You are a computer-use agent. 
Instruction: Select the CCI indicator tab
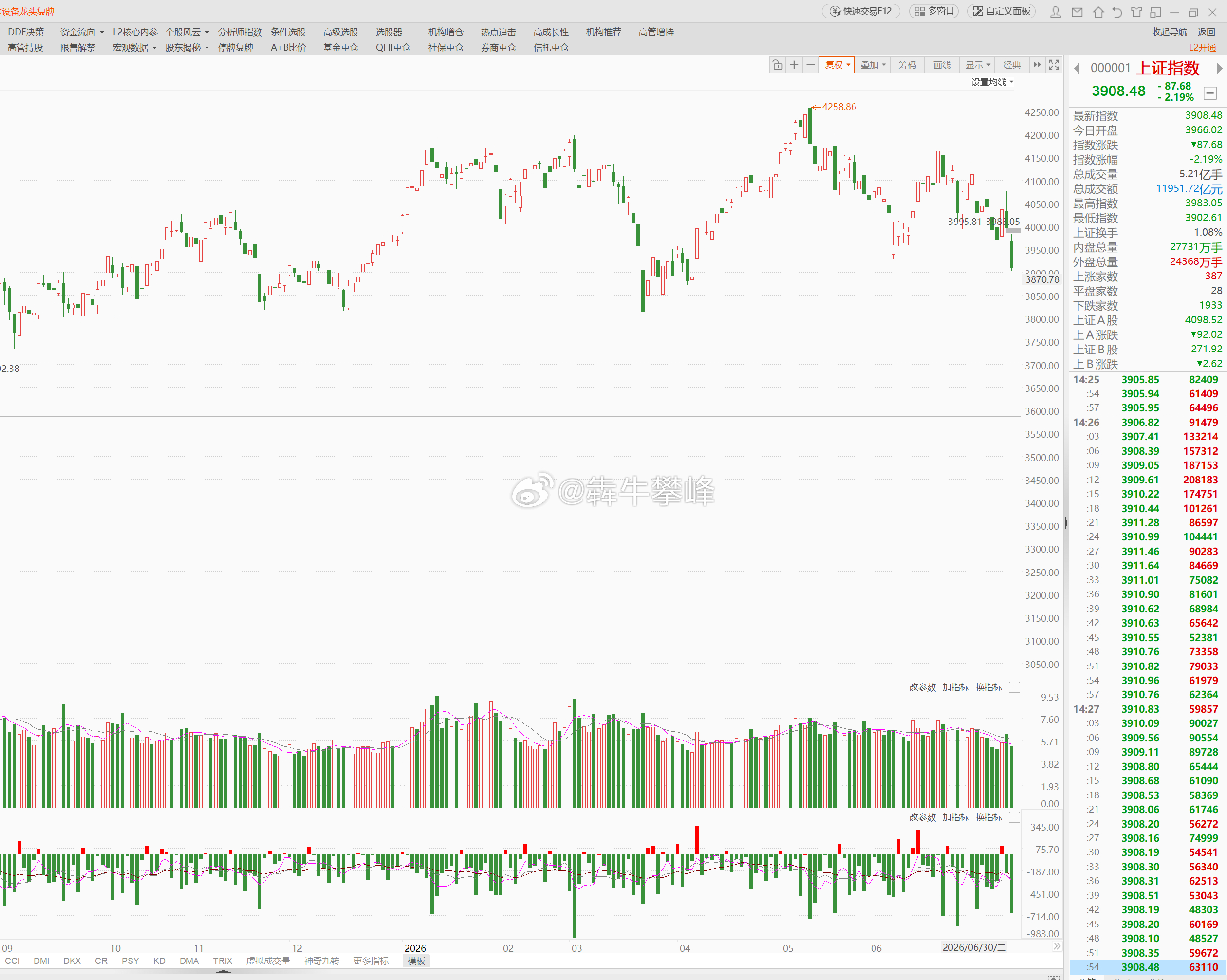[x=12, y=961]
